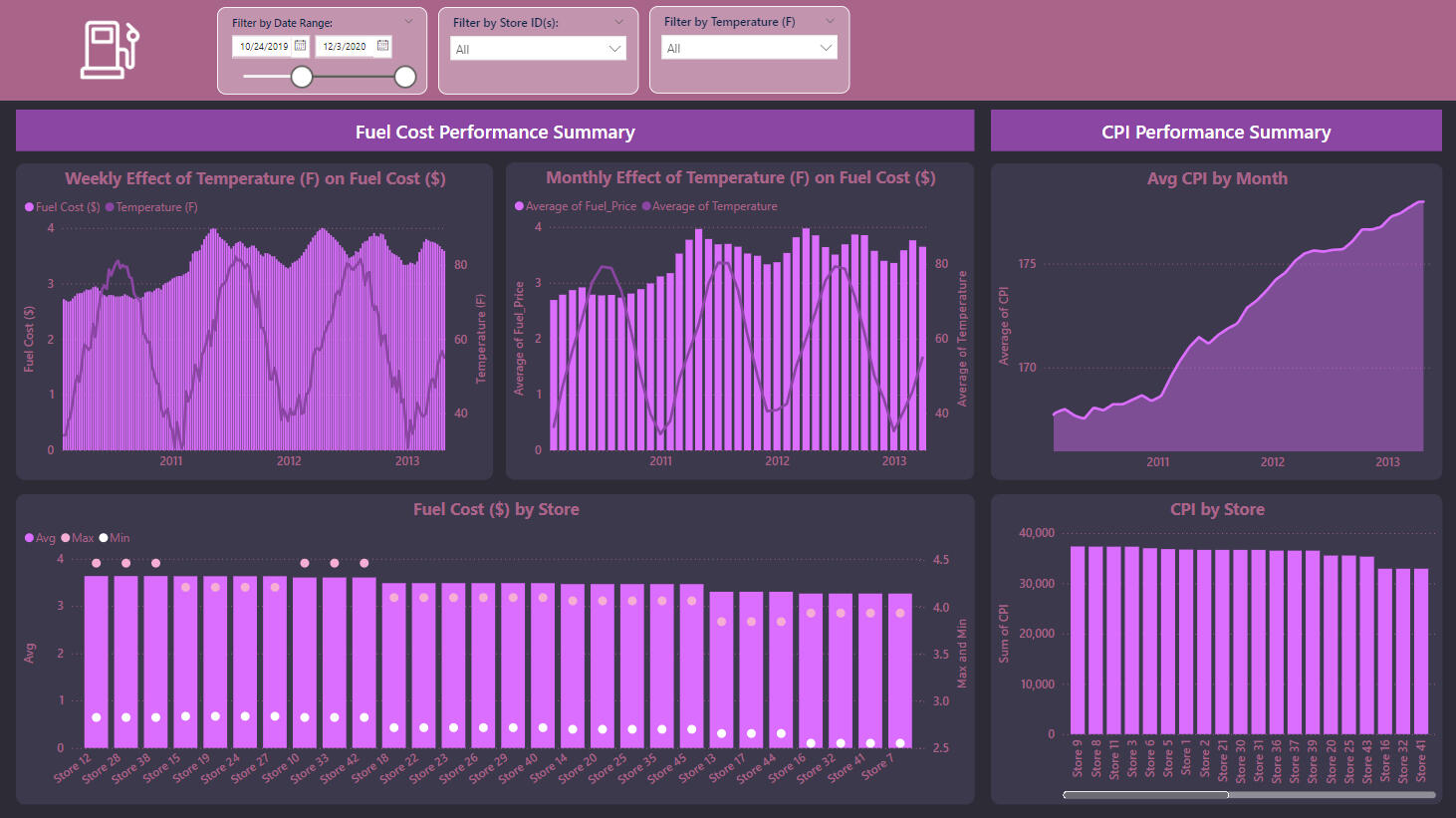Click the fuel pump logo icon
The image size is (1456, 818).
pyautogui.click(x=110, y=50)
